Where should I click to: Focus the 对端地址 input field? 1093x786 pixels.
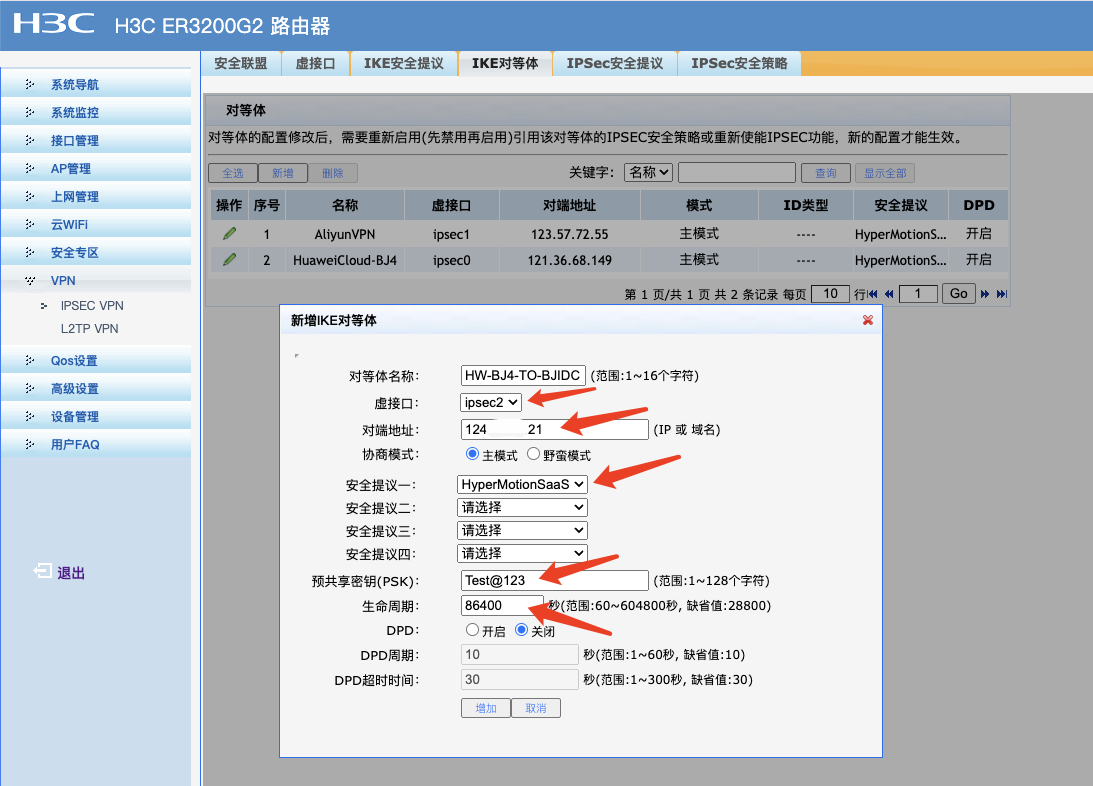pyautogui.click(x=555, y=429)
